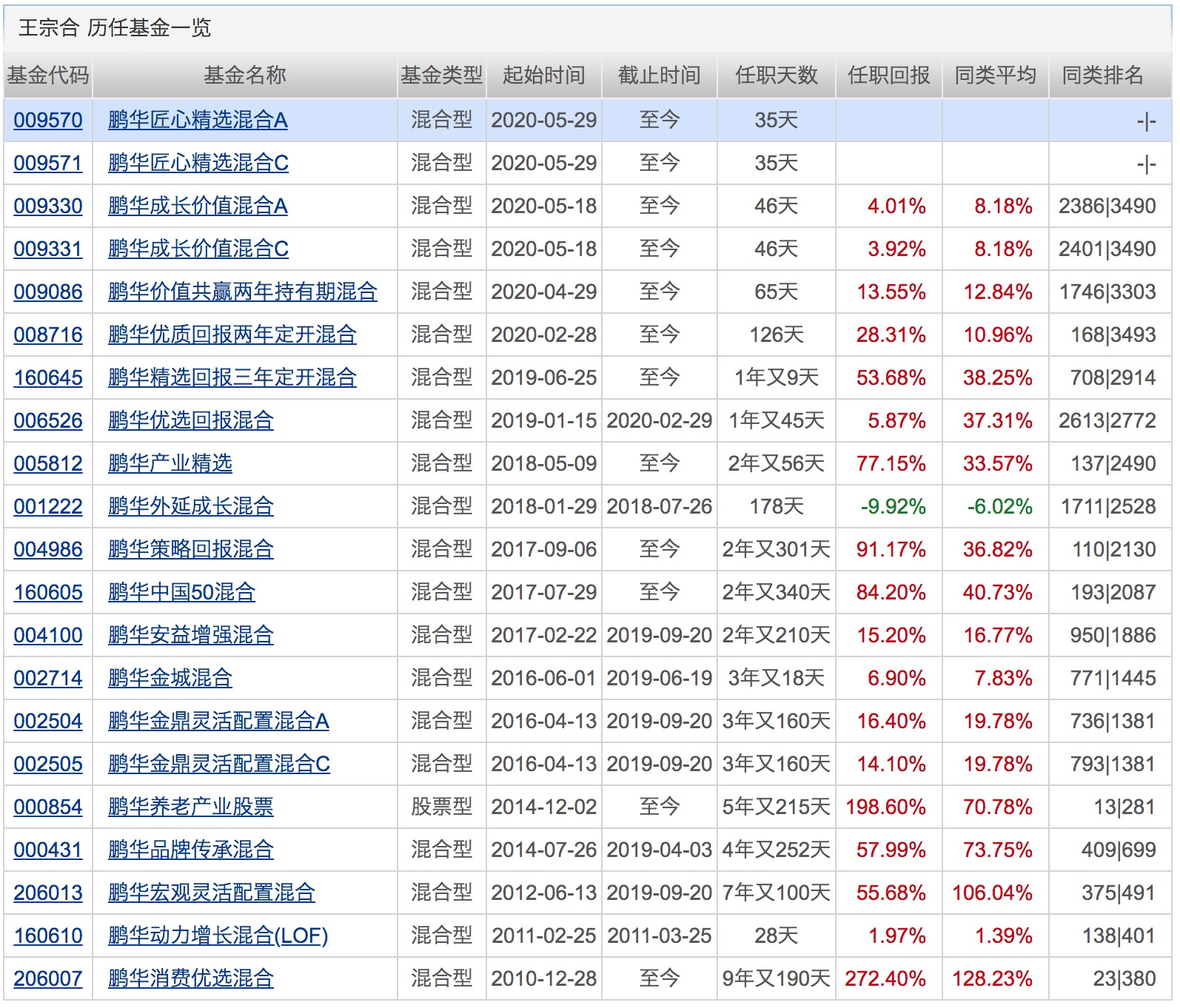Open fund code link 000431
This screenshot has width=1180, height=1008.
(x=48, y=850)
